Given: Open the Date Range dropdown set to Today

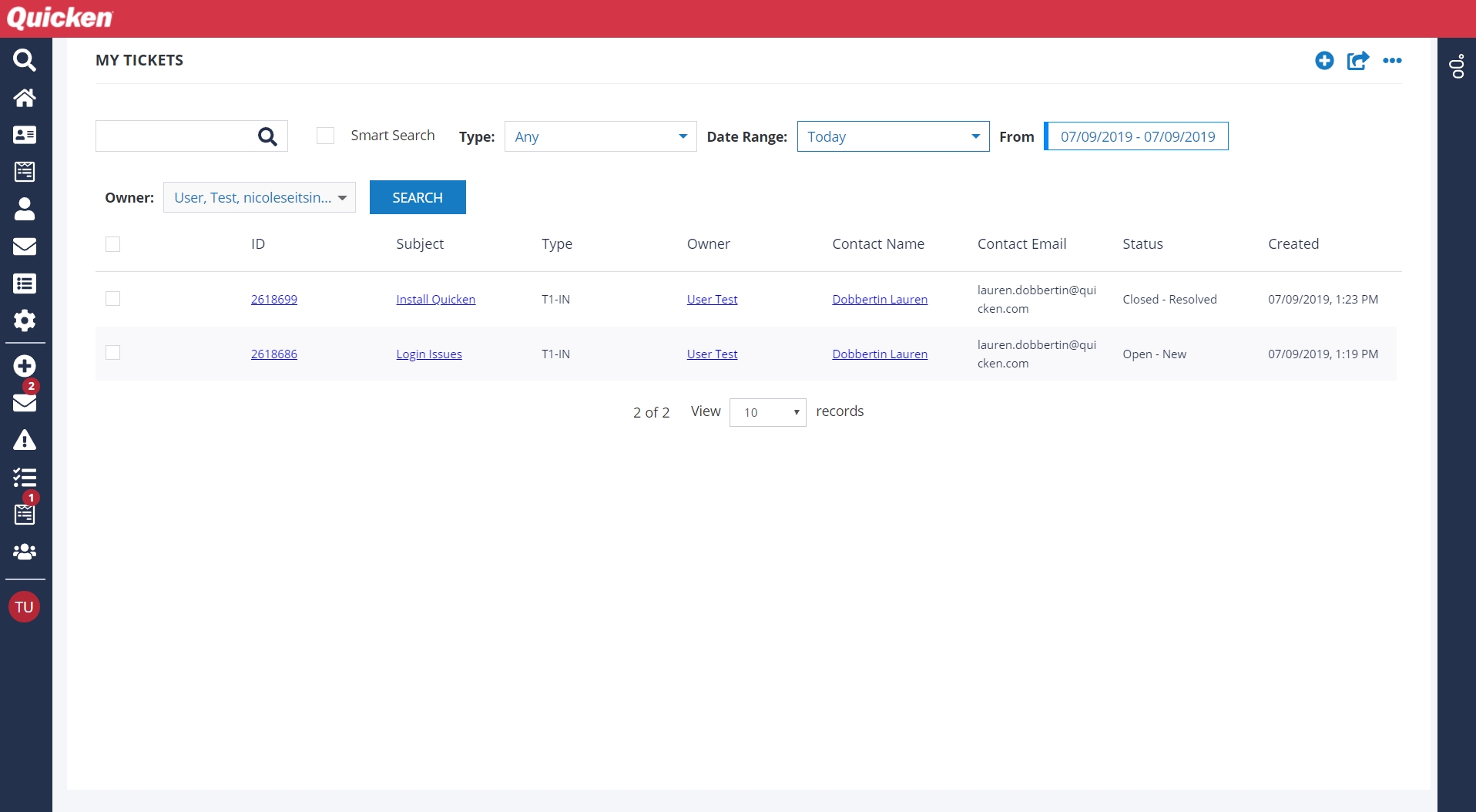Looking at the screenshot, I should [x=893, y=136].
